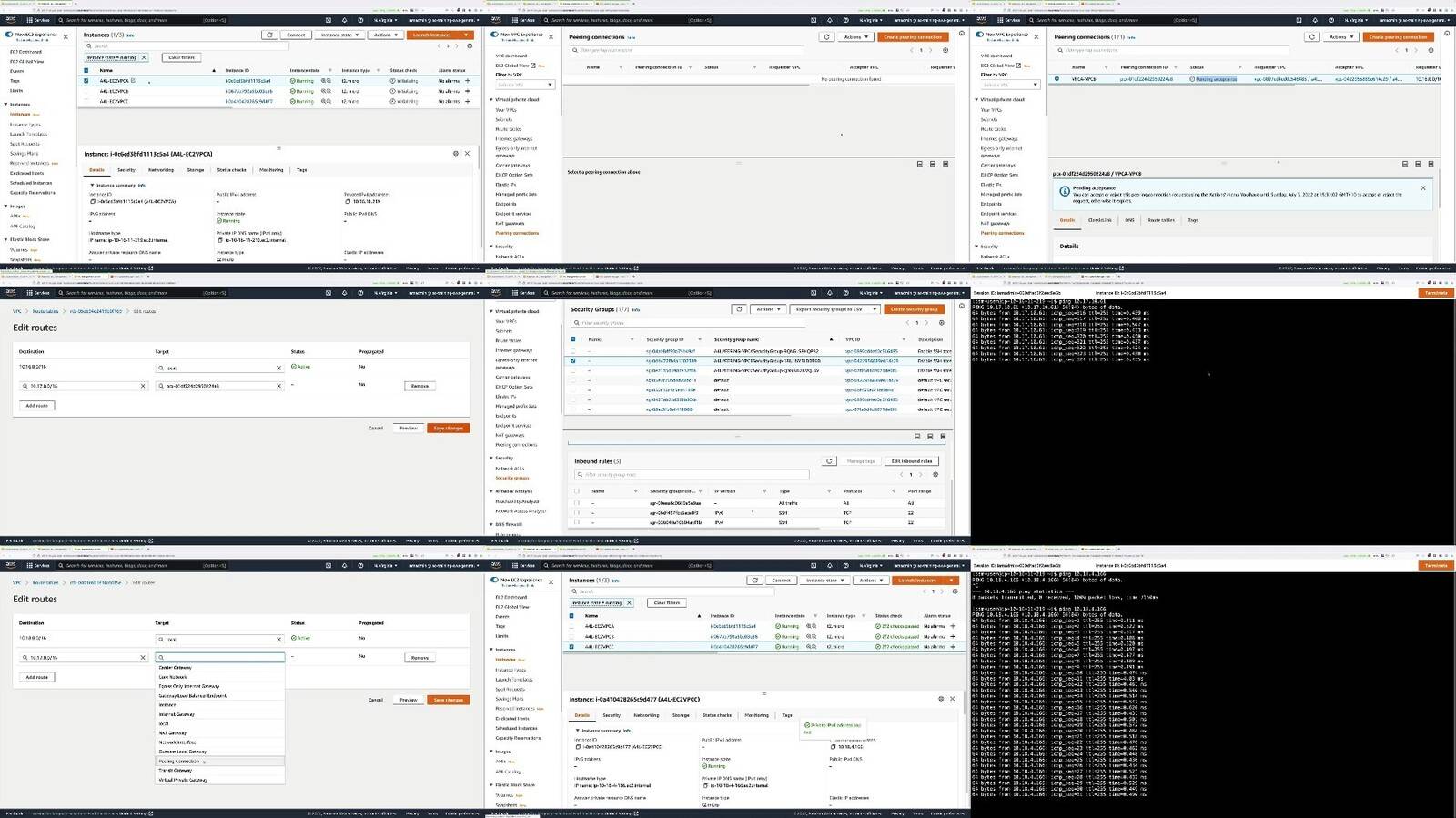Select the VPCA-VPCB peering connection radio button
Image resolution: width=1456 pixels, height=818 pixels.
click(1057, 79)
